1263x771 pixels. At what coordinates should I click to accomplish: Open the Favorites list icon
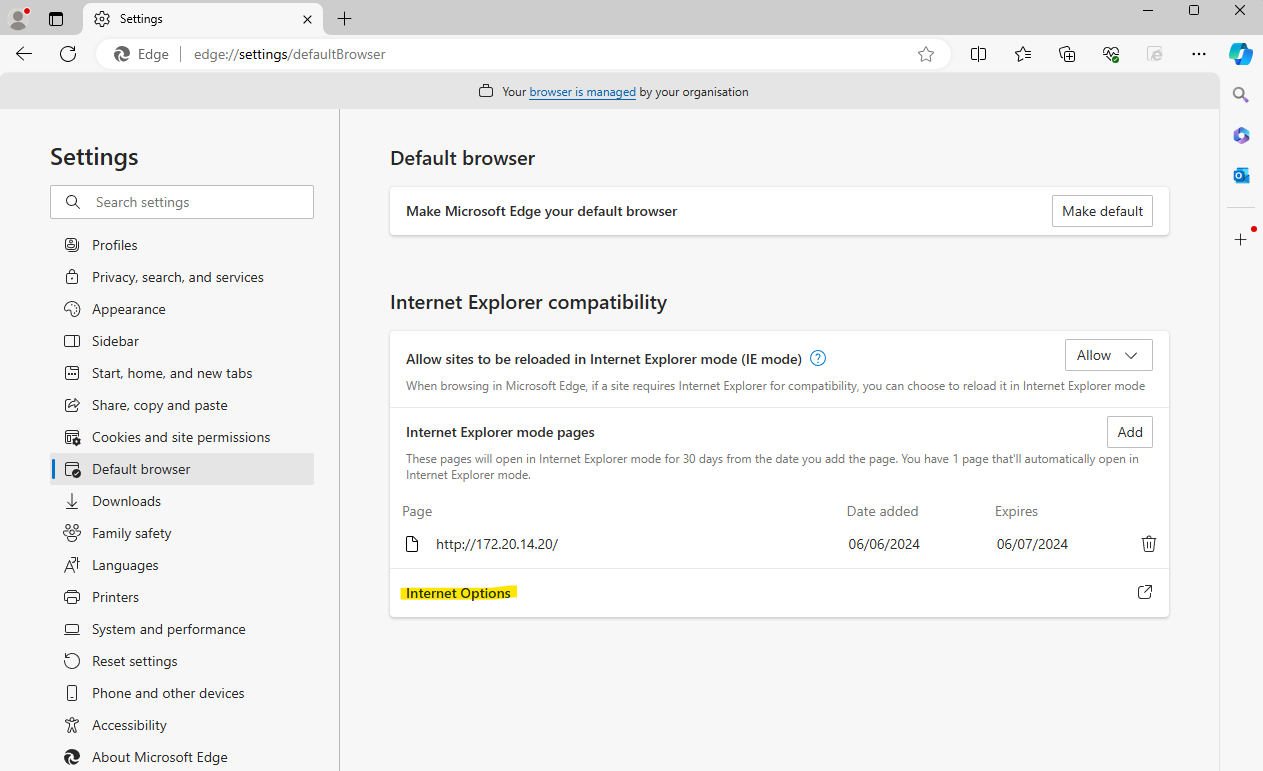(x=1023, y=54)
